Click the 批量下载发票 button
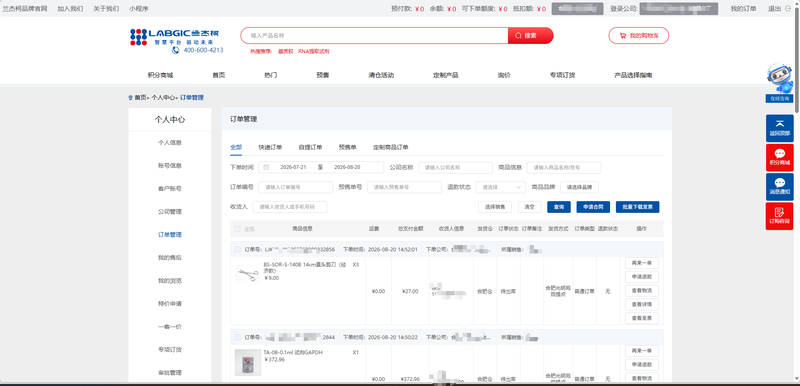The image size is (800, 386). (637, 207)
